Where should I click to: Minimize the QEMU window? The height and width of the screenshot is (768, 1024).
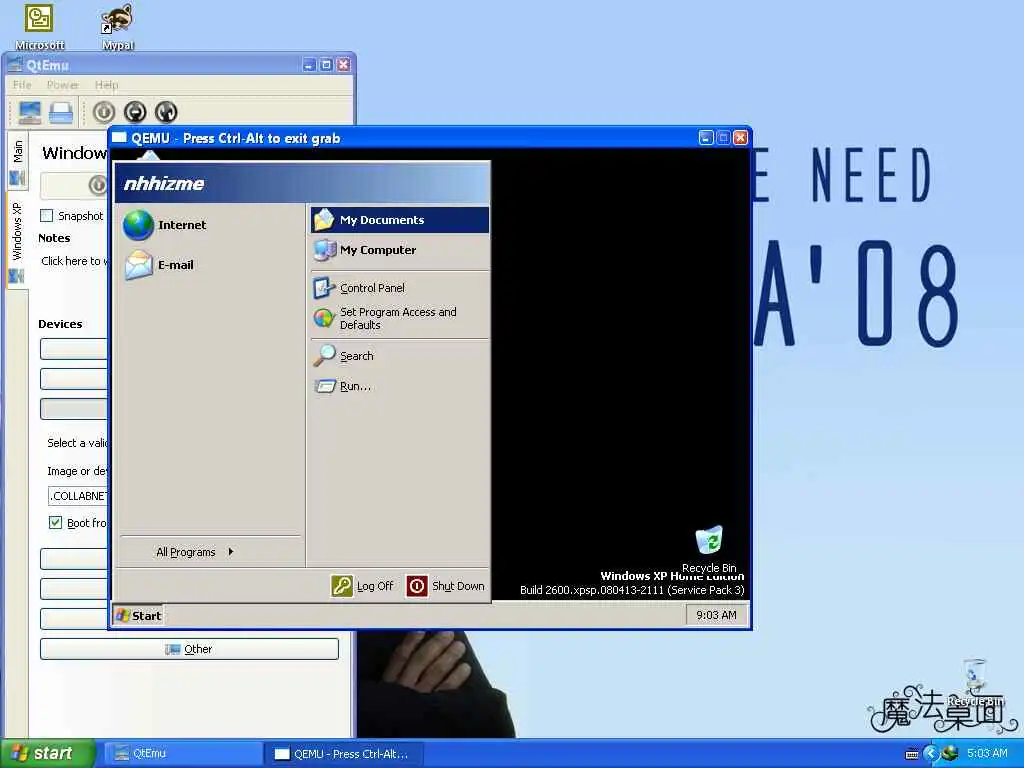pos(706,138)
